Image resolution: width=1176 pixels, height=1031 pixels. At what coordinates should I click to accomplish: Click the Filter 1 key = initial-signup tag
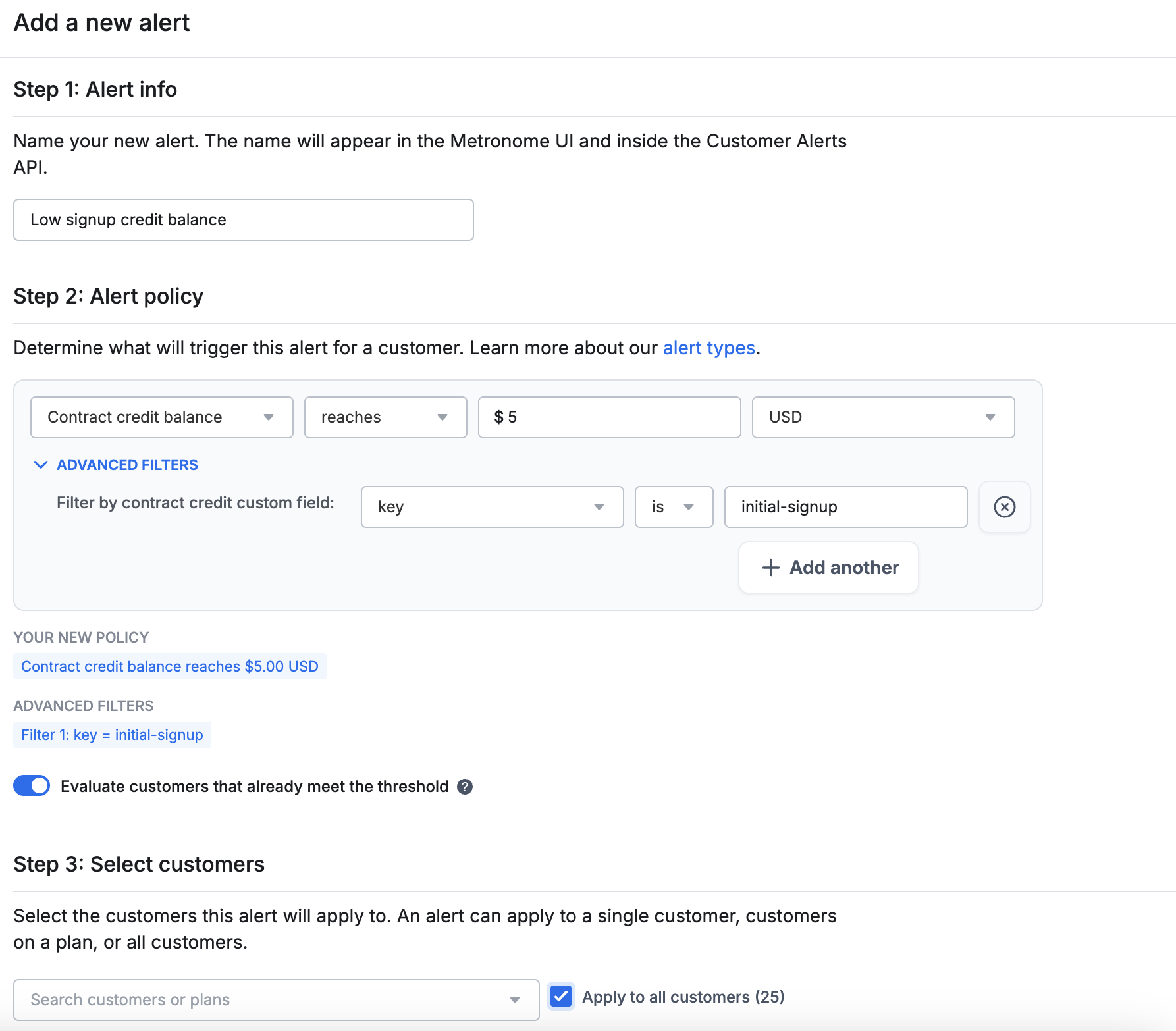point(112,735)
